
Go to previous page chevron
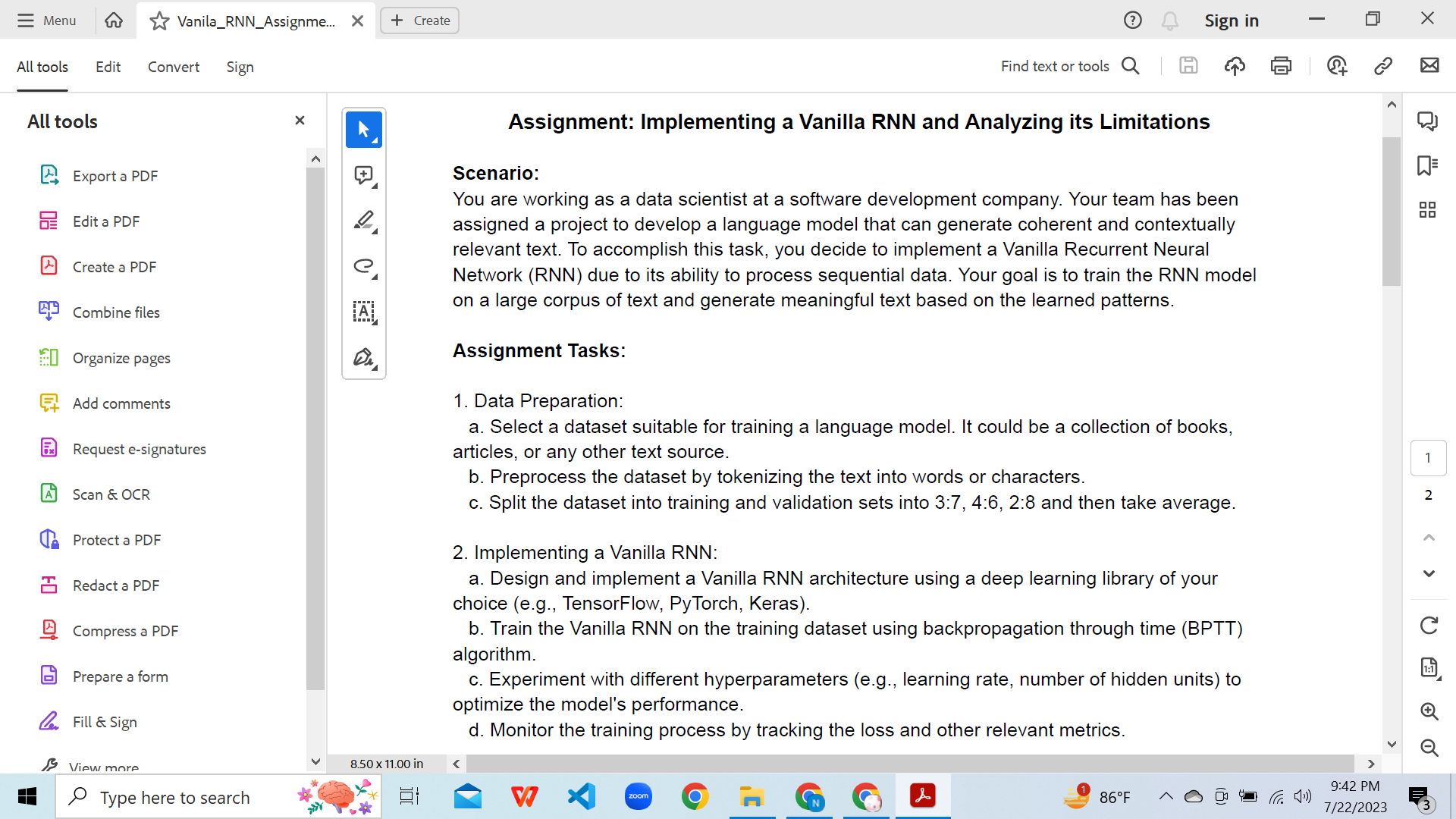1429,538
